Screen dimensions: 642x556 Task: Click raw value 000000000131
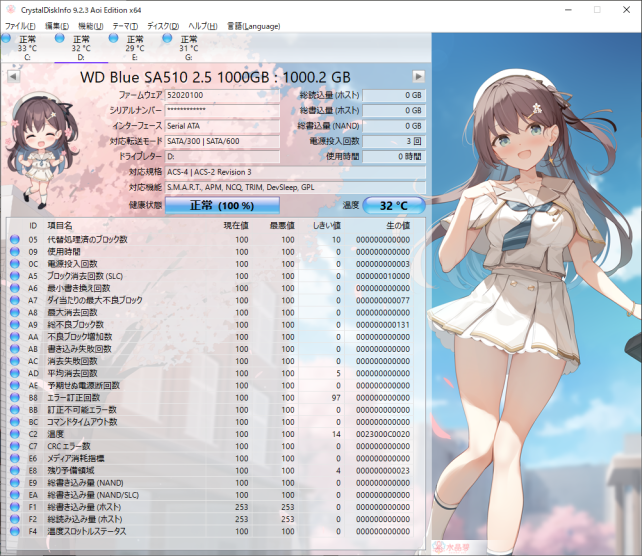click(x=383, y=324)
